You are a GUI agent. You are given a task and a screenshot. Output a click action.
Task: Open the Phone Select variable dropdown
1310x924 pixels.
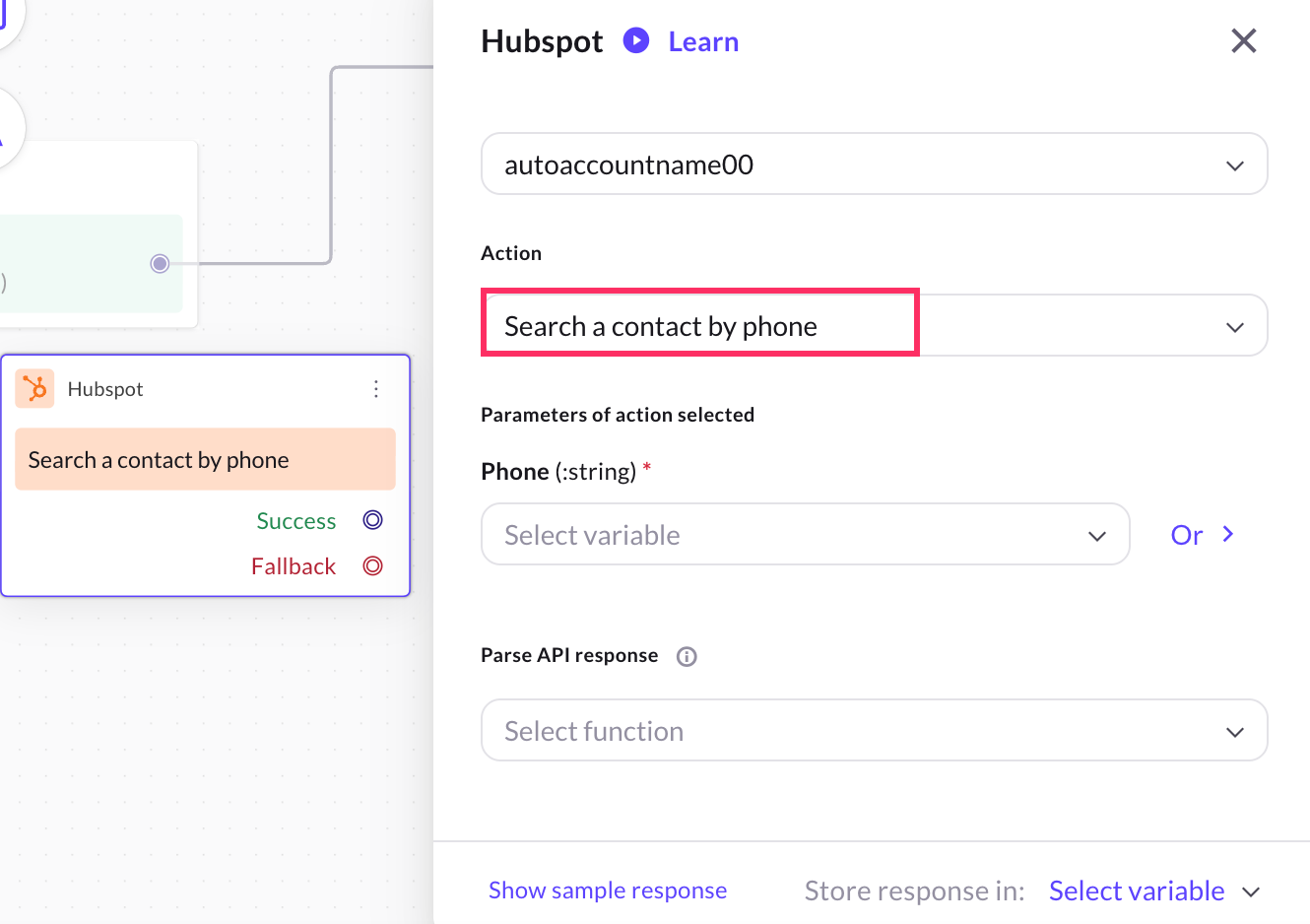click(x=805, y=535)
